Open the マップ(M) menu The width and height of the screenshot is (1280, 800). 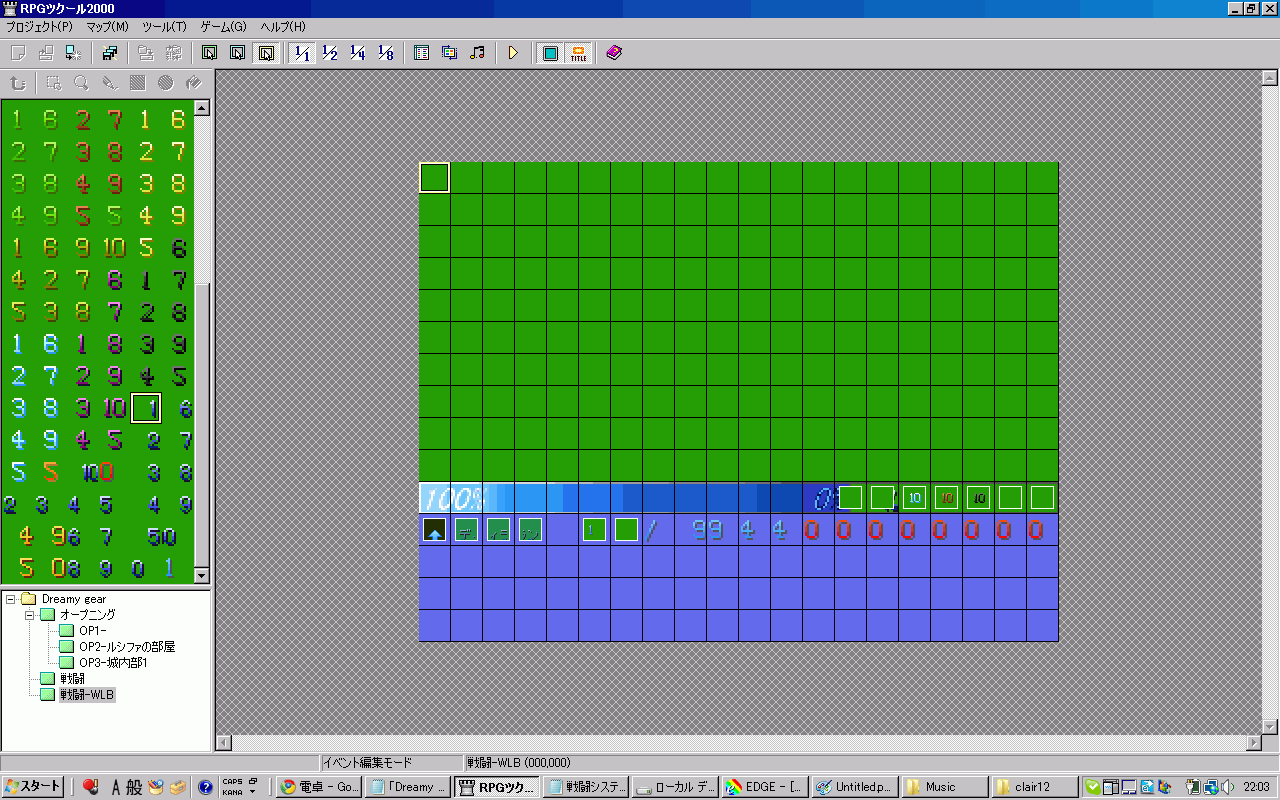coord(107,27)
